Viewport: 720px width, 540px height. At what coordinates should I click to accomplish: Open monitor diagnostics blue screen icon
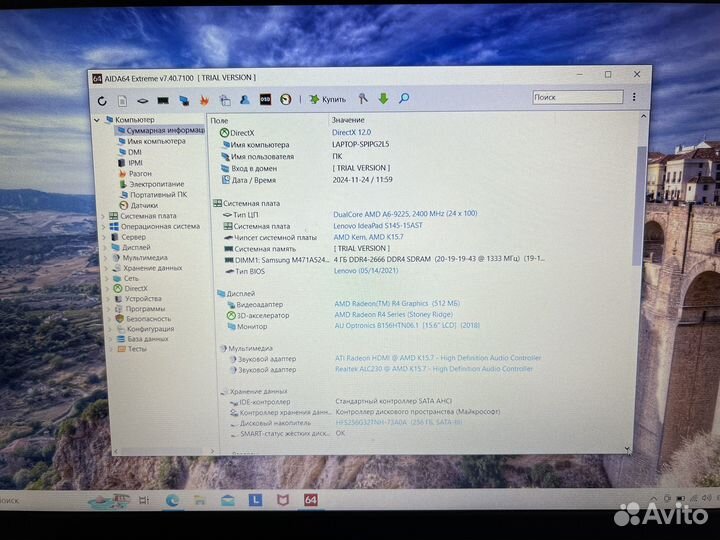coord(184,100)
